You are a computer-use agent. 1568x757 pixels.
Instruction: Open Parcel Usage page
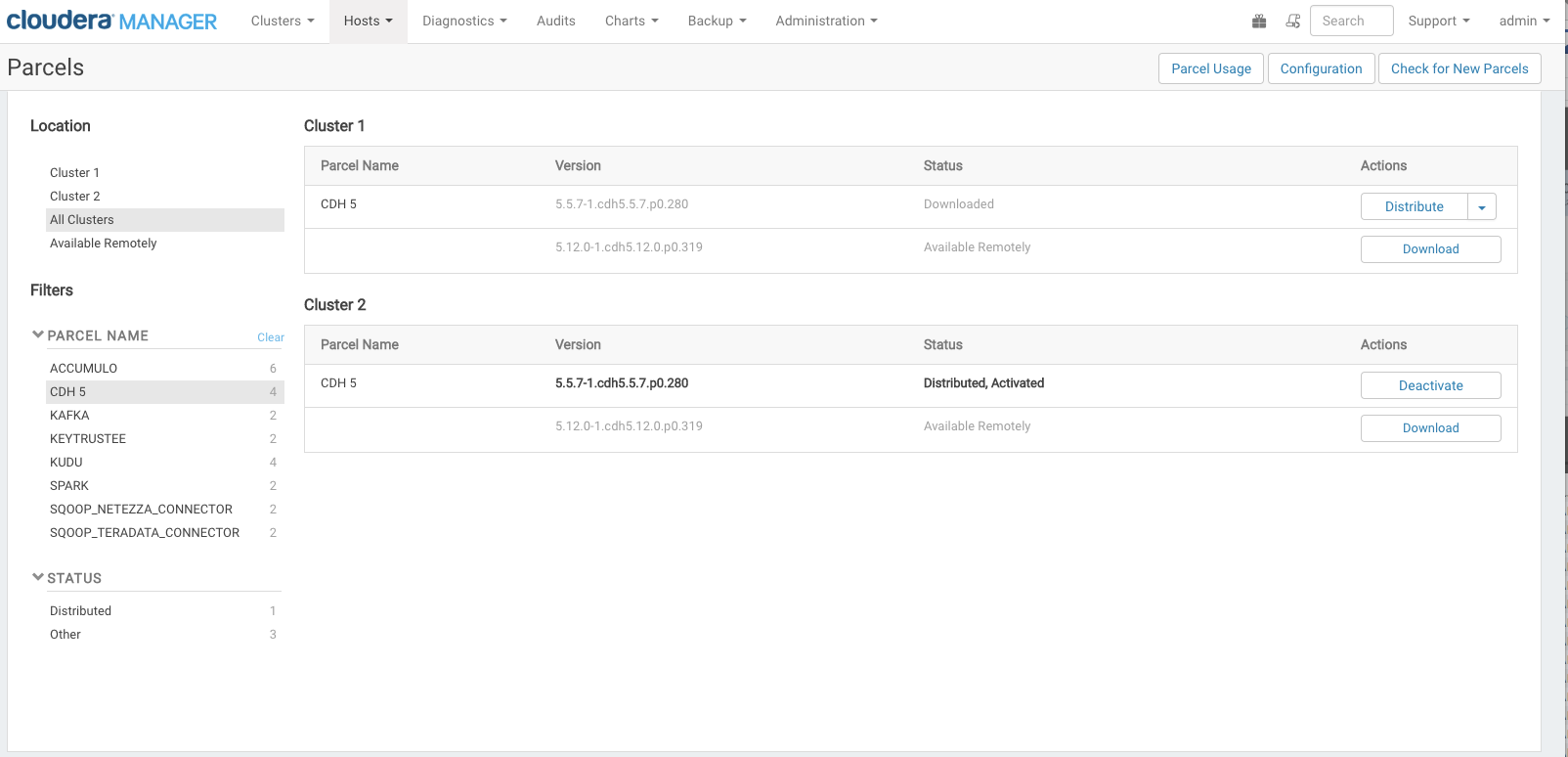1210,68
